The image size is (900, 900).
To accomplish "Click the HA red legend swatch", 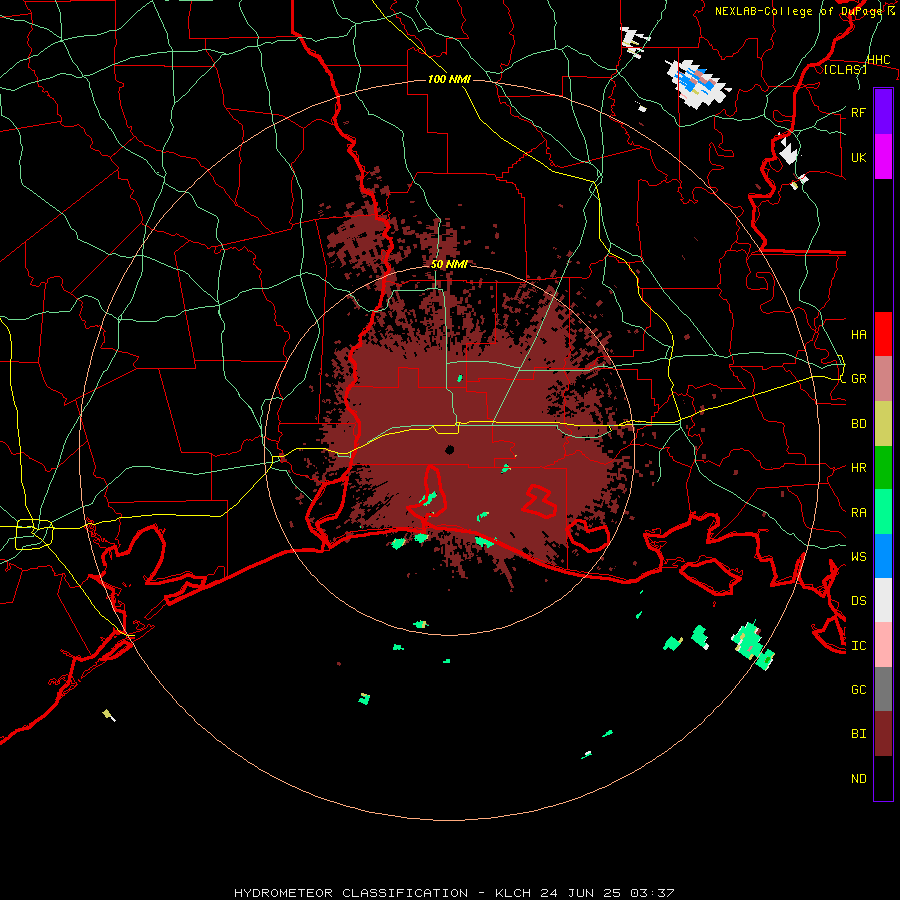I will (x=883, y=334).
